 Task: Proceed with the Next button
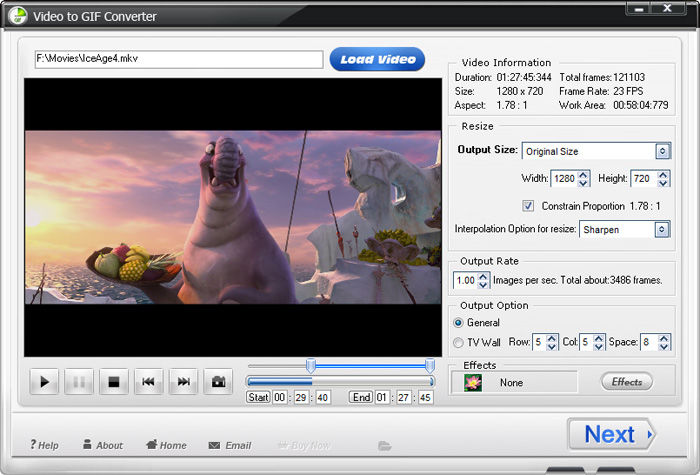click(x=611, y=433)
